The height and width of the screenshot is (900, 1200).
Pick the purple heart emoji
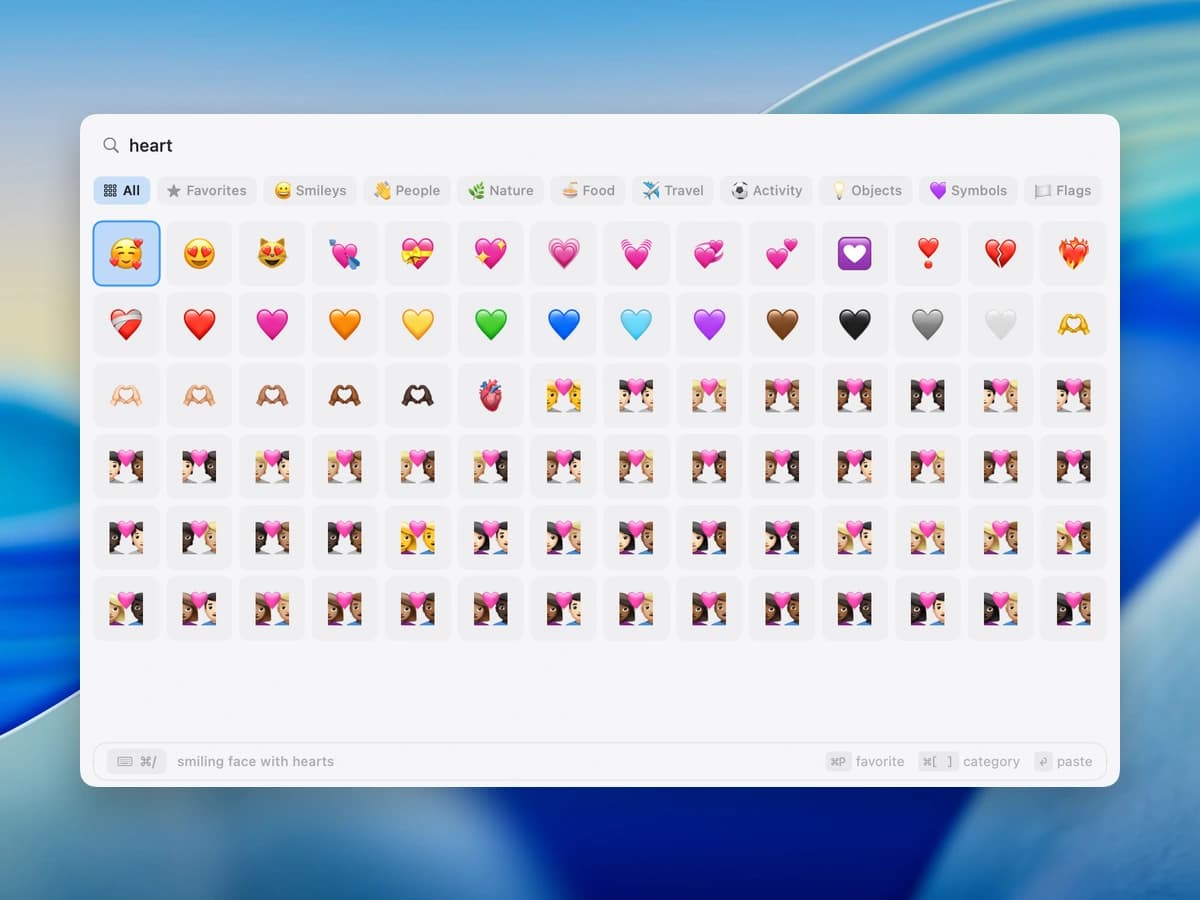click(709, 325)
